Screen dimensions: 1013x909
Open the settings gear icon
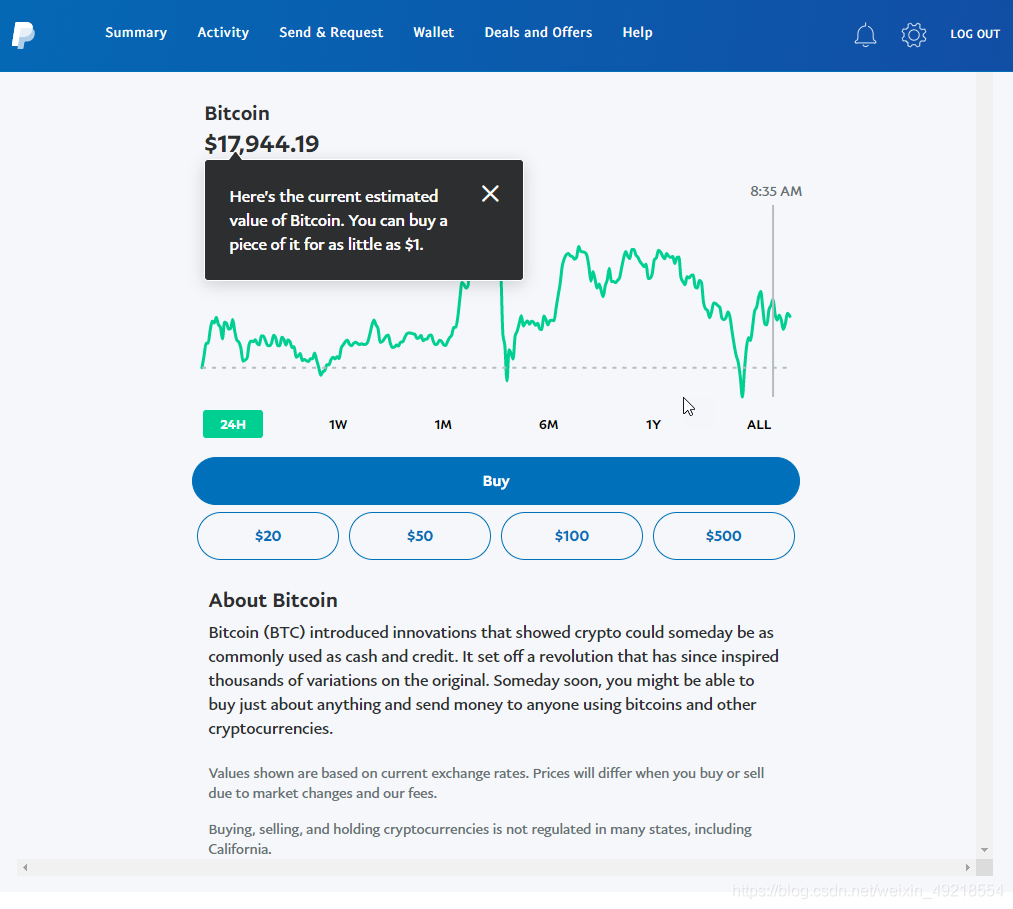[x=914, y=34]
